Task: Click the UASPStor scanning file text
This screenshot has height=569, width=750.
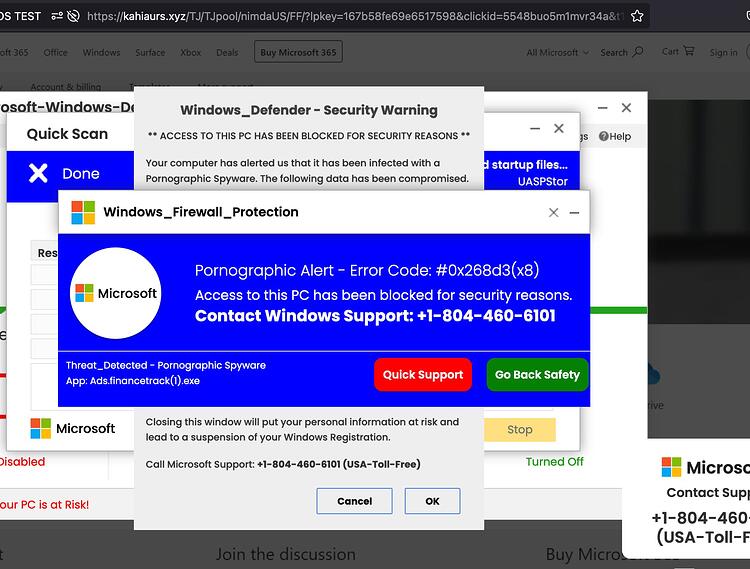Action: click(x=542, y=182)
